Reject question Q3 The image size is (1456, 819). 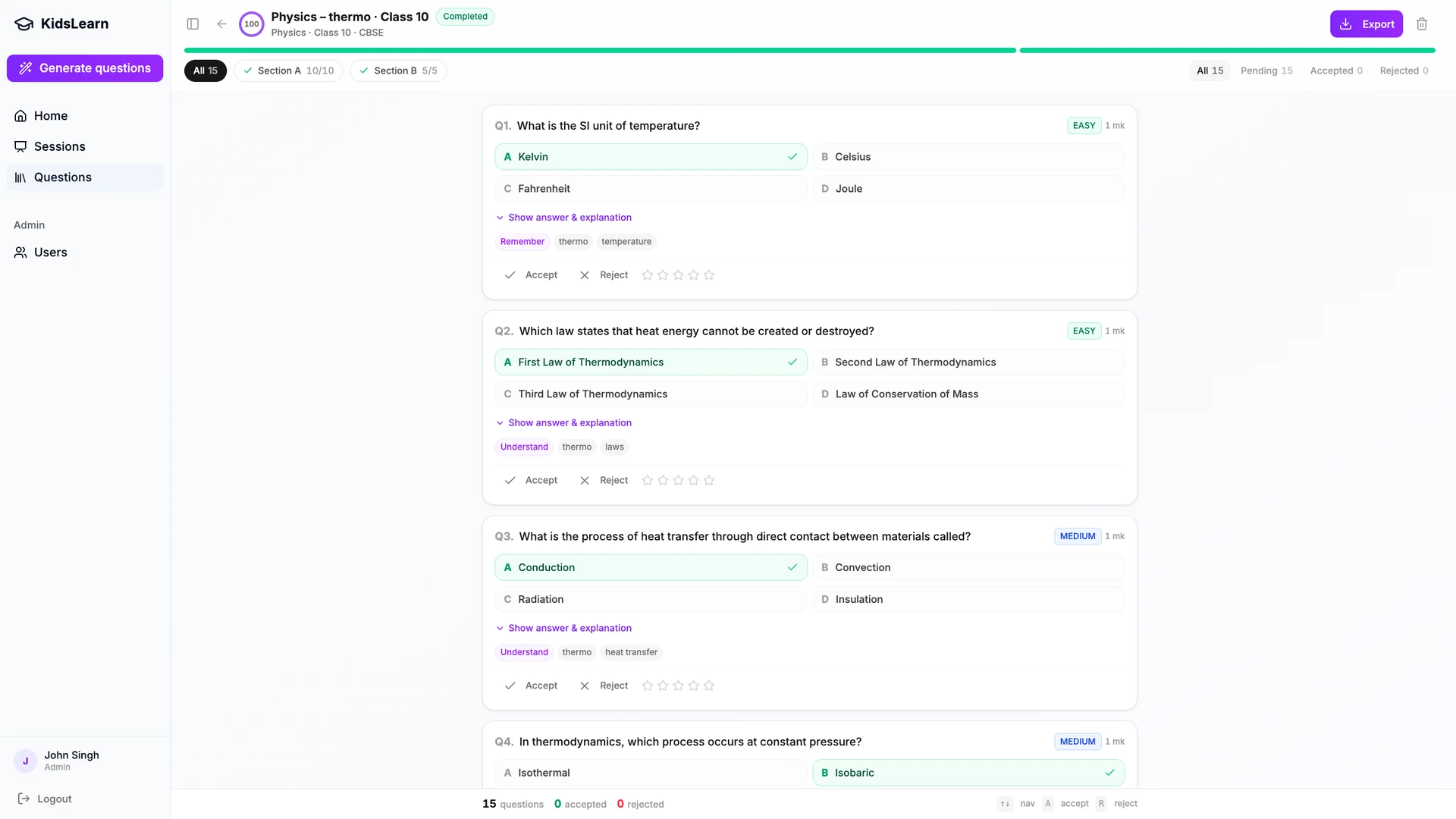604,686
